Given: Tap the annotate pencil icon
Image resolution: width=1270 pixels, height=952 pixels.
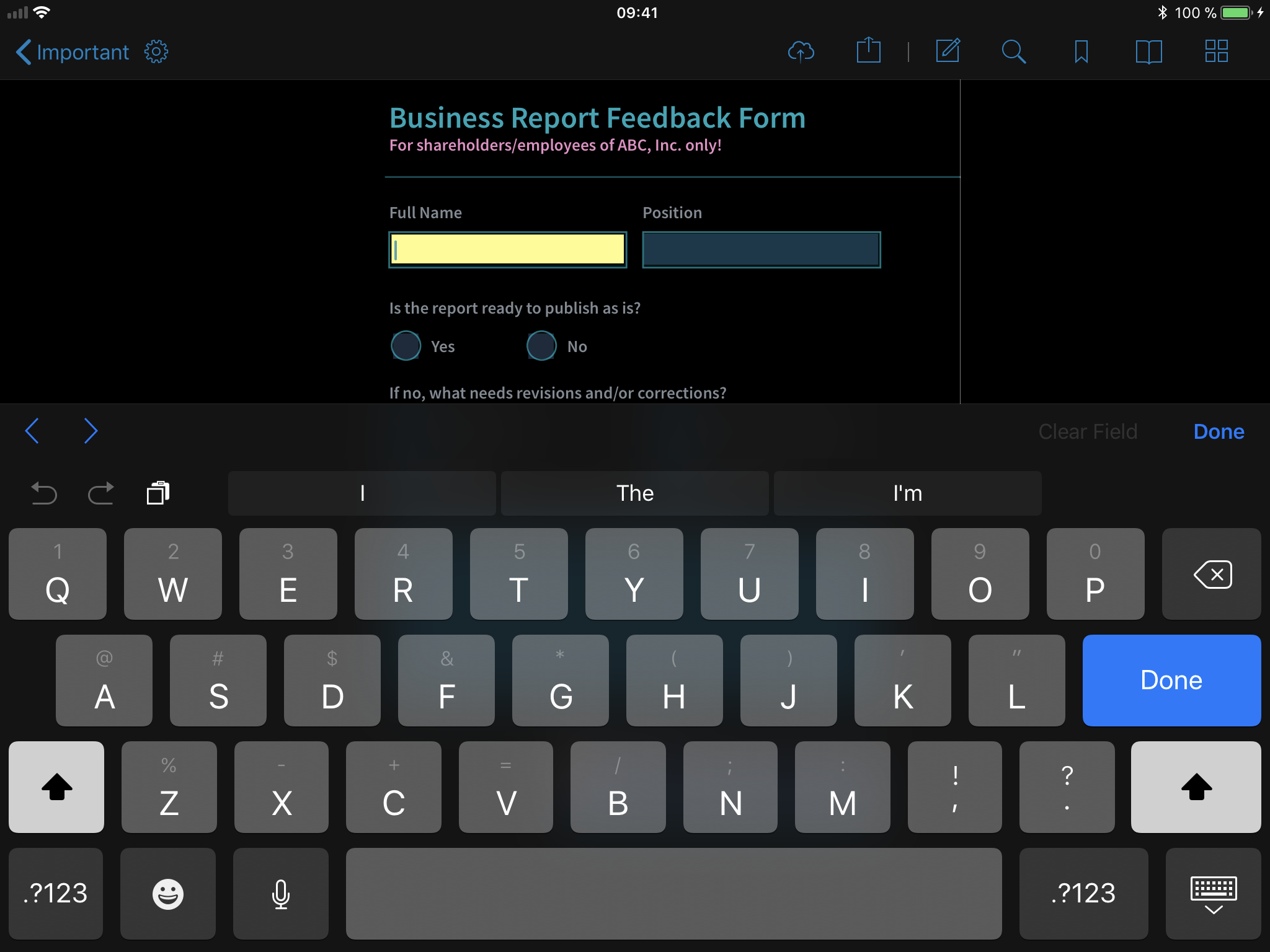Looking at the screenshot, I should coord(948,51).
